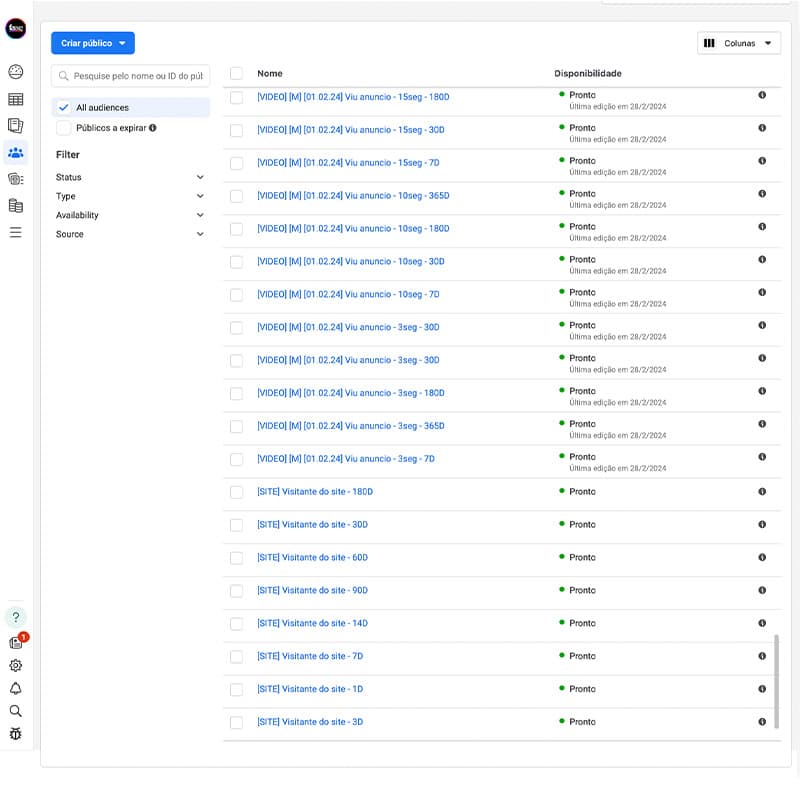Click the Audiences people icon in sidebar
Viewport: 800px width, 800px height.
[15, 153]
